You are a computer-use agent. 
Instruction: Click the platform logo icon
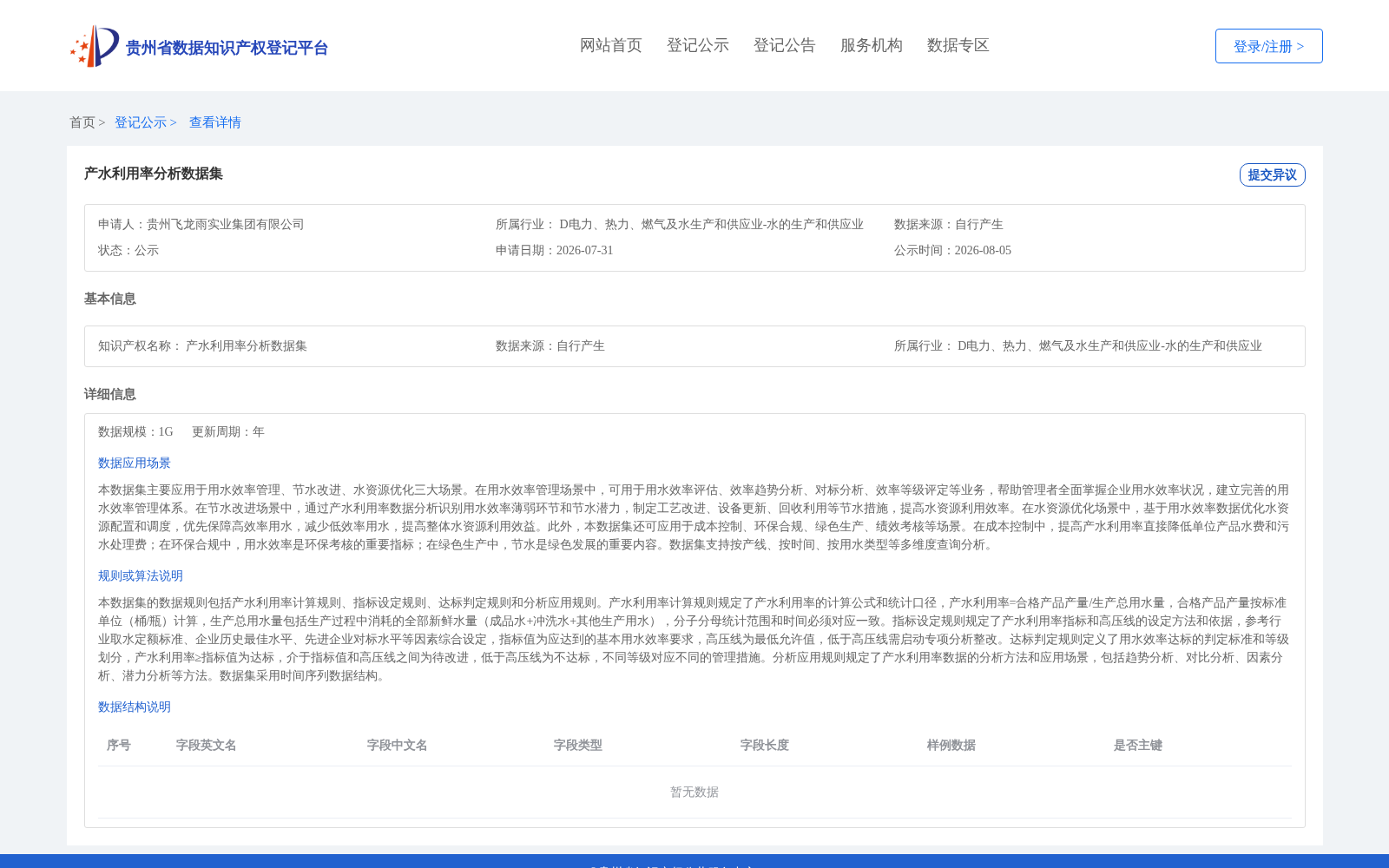pyautogui.click(x=95, y=46)
